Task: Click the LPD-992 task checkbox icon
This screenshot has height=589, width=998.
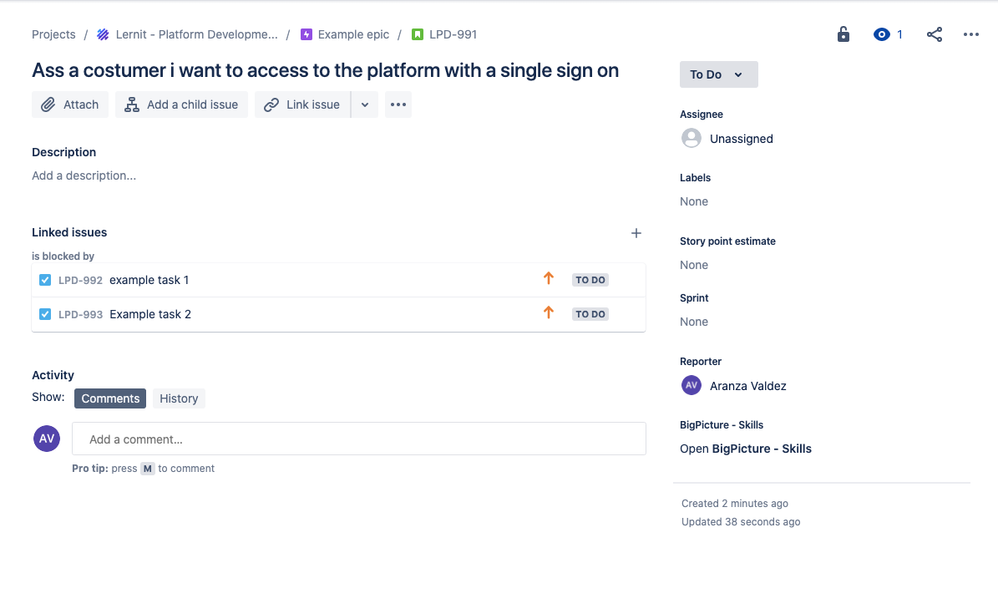Action: [45, 280]
